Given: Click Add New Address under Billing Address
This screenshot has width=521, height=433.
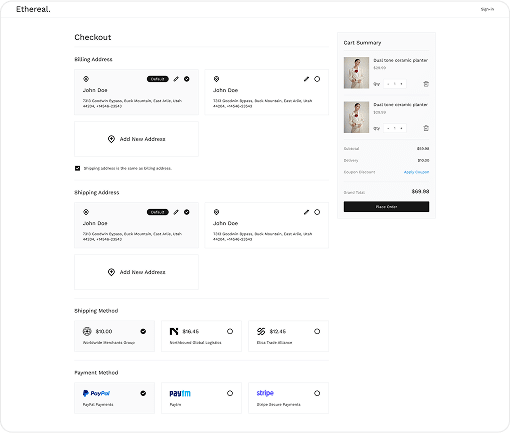Looking at the screenshot, I should click(x=136, y=139).
